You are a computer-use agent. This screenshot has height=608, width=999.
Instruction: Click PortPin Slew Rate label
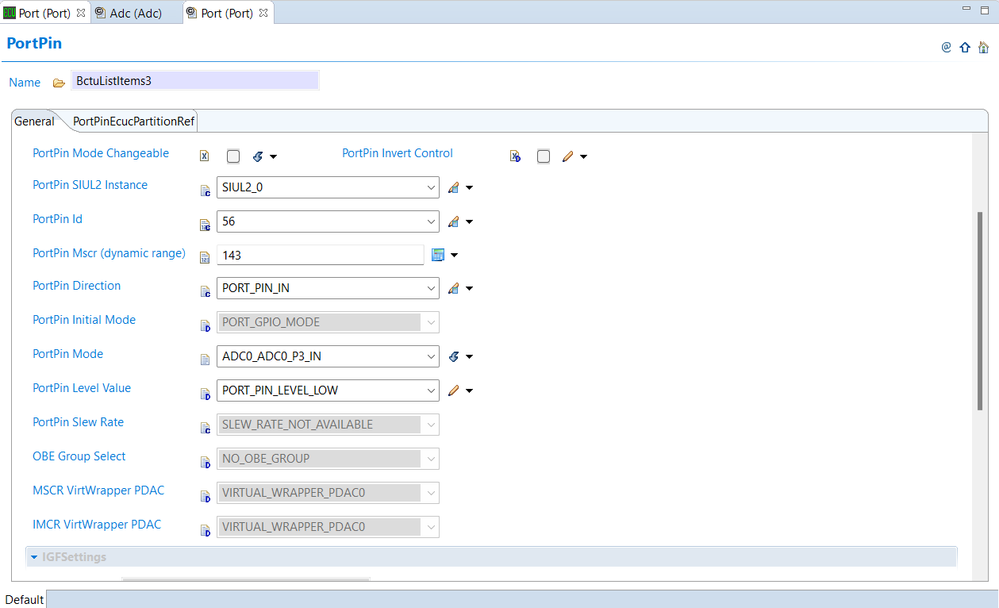click(78, 422)
